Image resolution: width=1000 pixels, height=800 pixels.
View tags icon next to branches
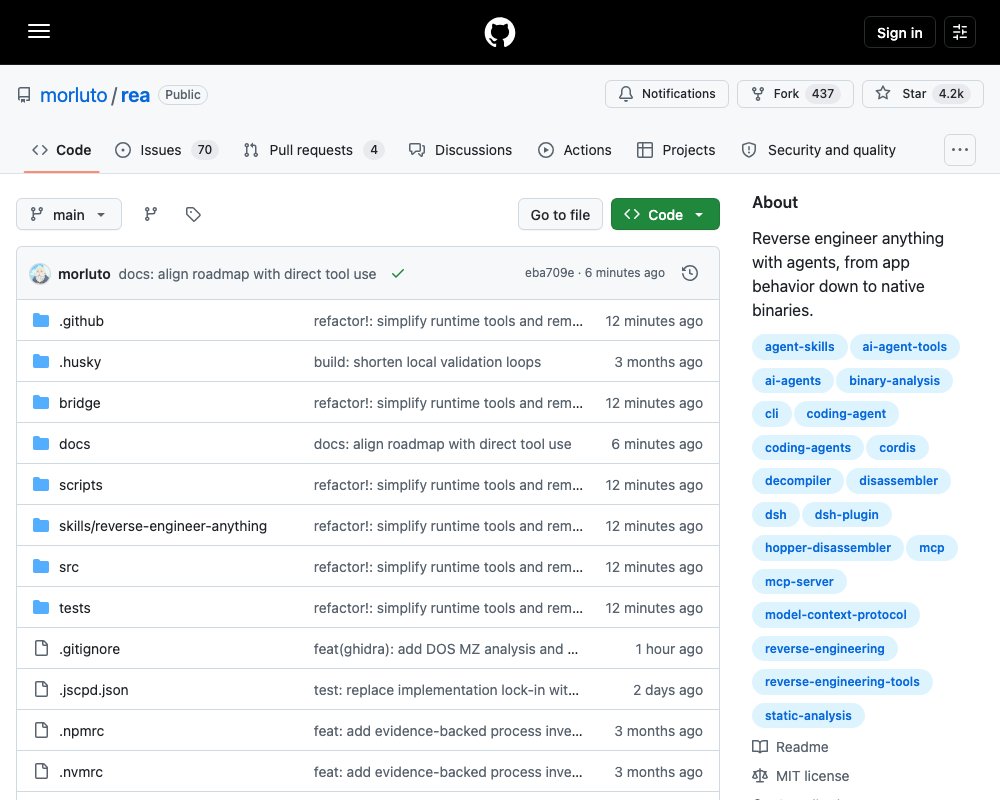[193, 214]
